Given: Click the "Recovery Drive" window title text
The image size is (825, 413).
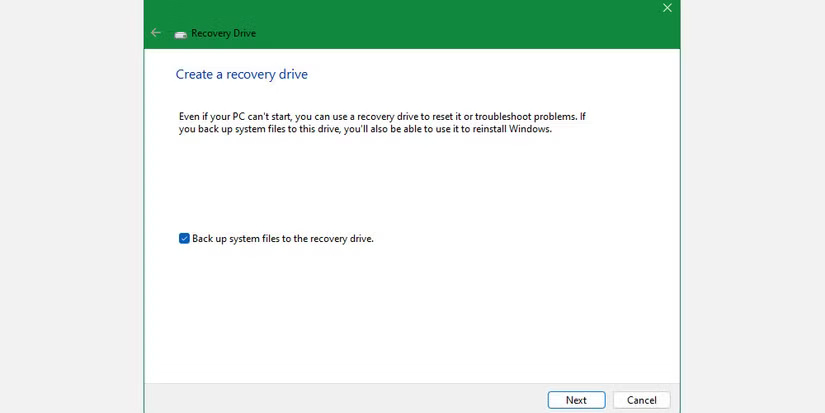Looking at the screenshot, I should pyautogui.click(x=222, y=33).
